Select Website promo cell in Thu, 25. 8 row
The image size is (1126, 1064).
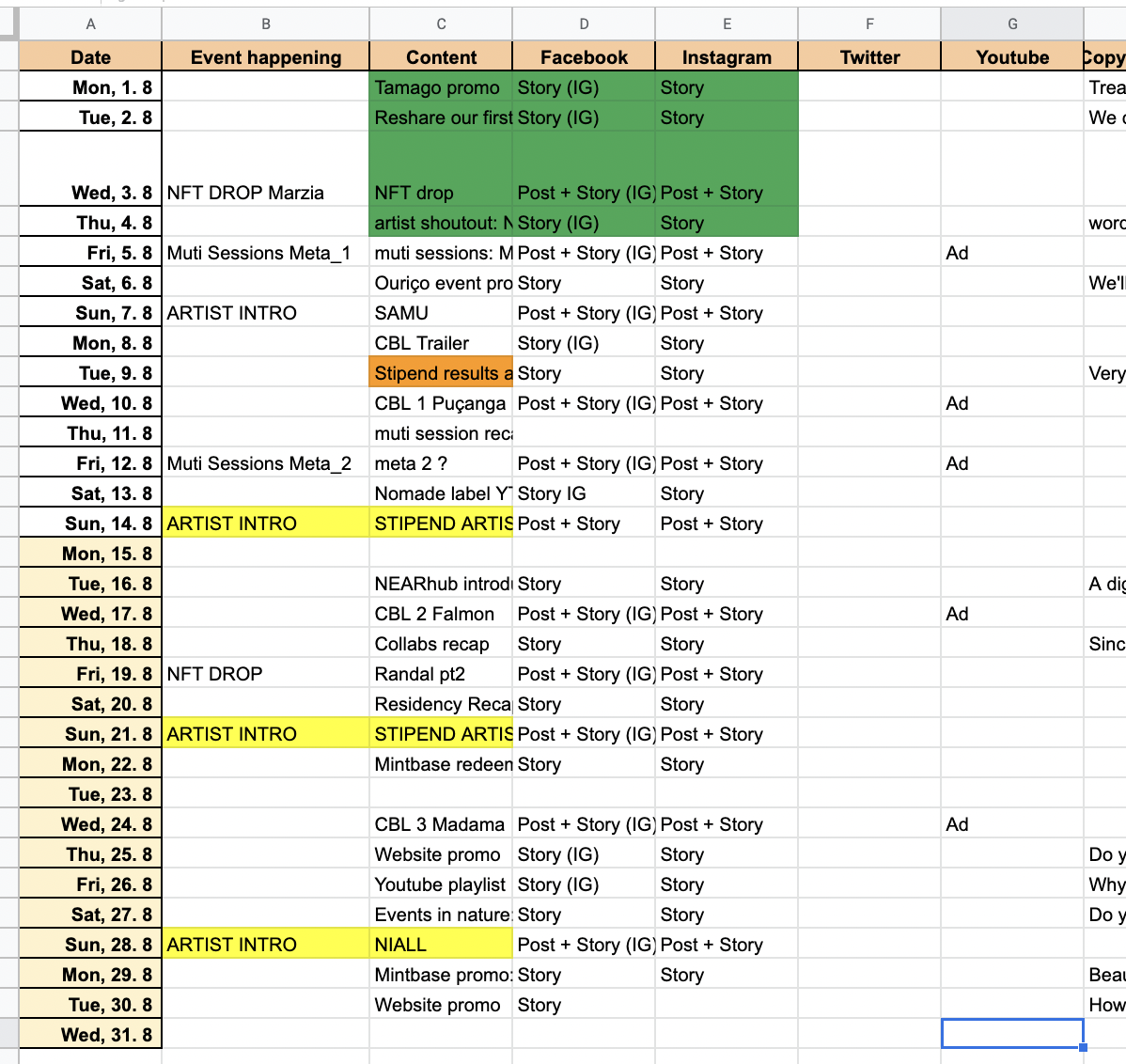[441, 854]
